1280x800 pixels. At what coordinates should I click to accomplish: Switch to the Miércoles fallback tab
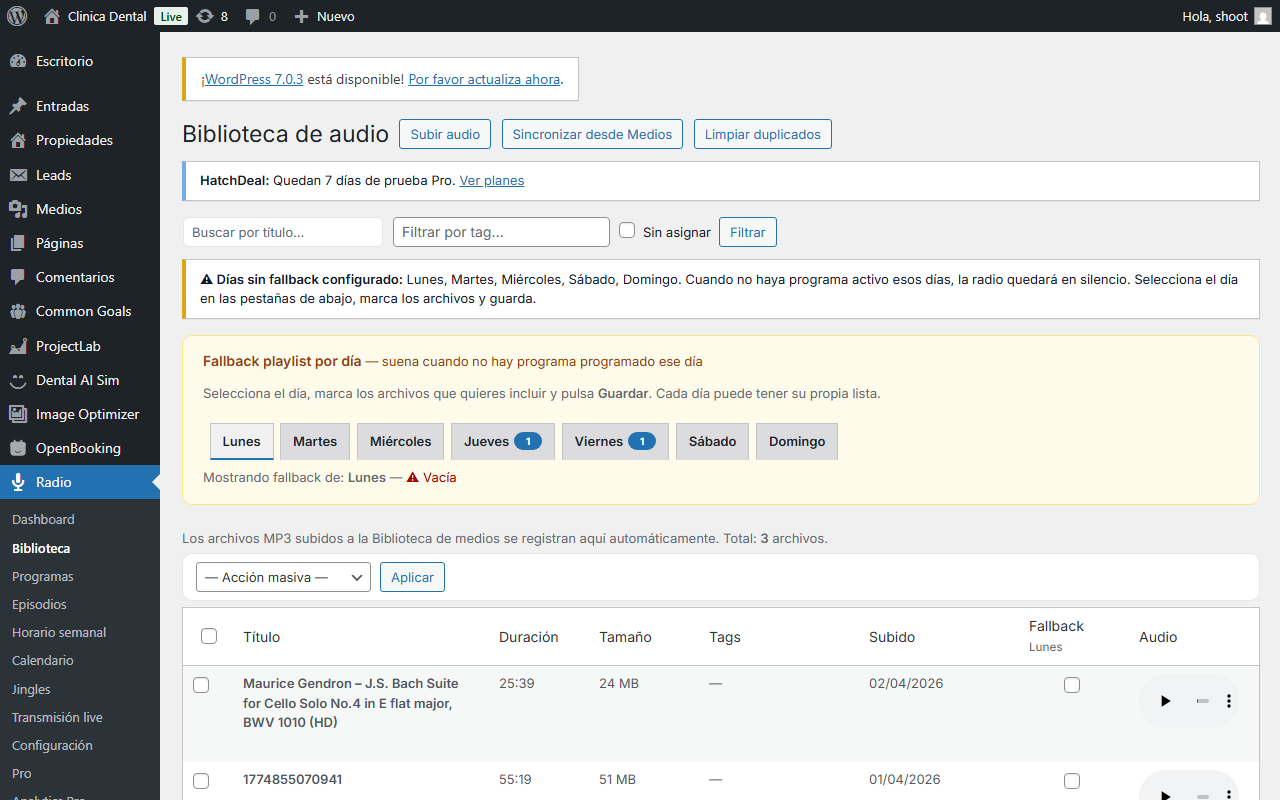(x=401, y=441)
